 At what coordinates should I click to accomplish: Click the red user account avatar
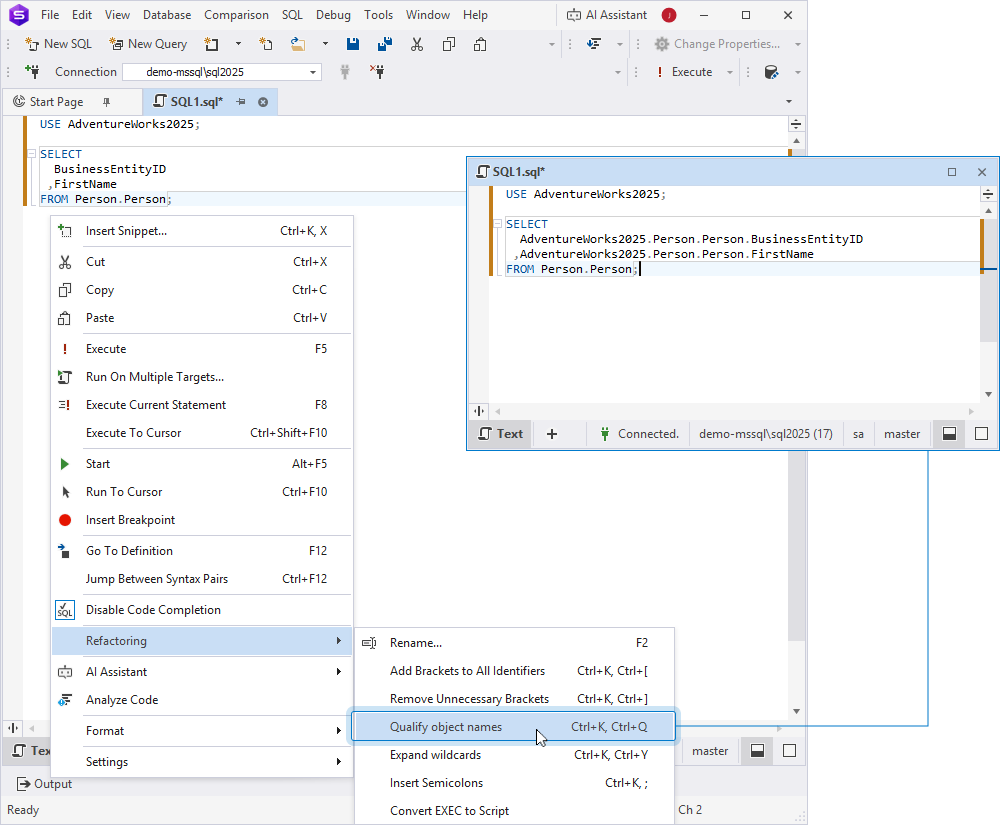coord(669,15)
